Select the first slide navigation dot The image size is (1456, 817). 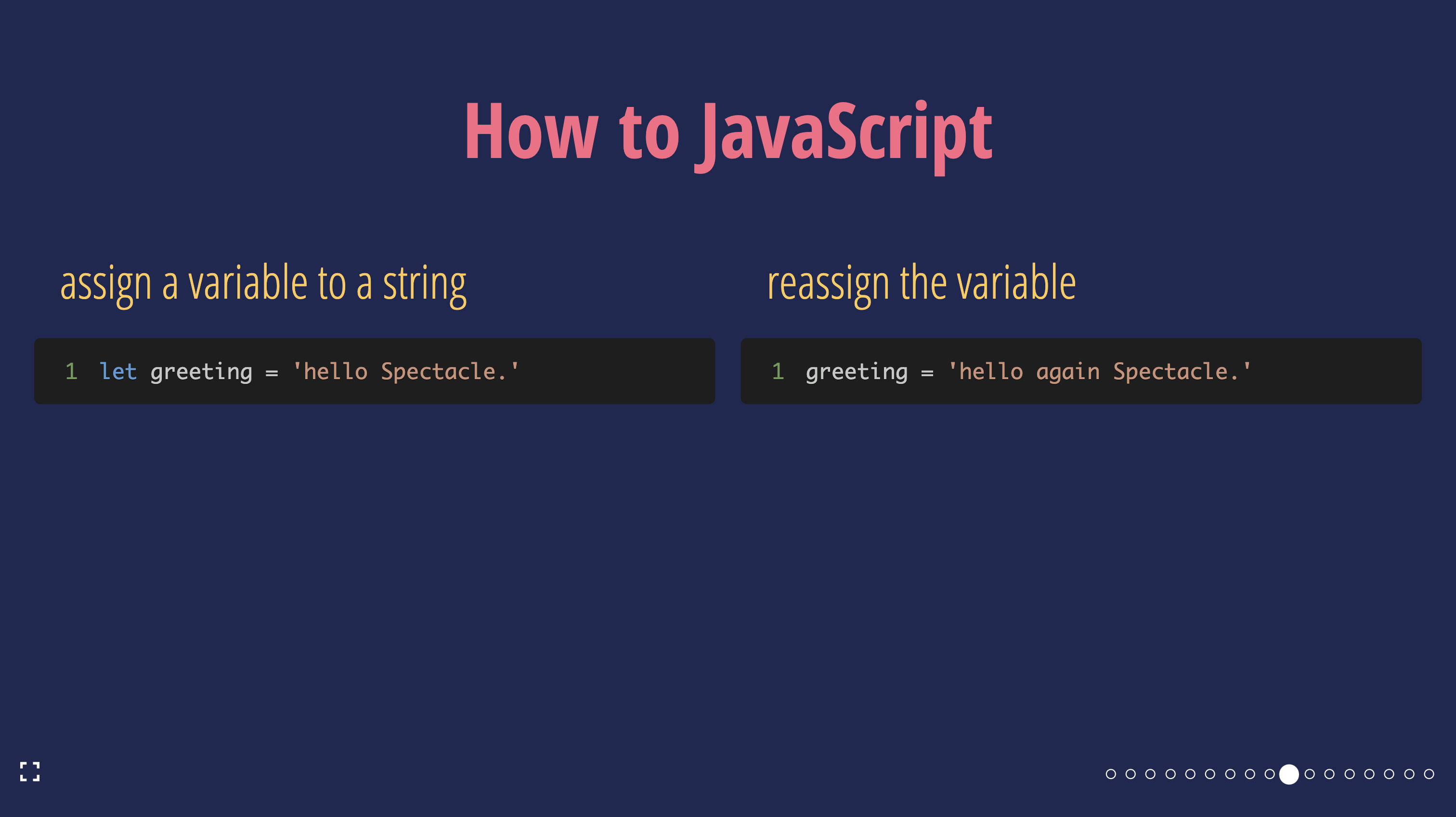tap(1111, 775)
